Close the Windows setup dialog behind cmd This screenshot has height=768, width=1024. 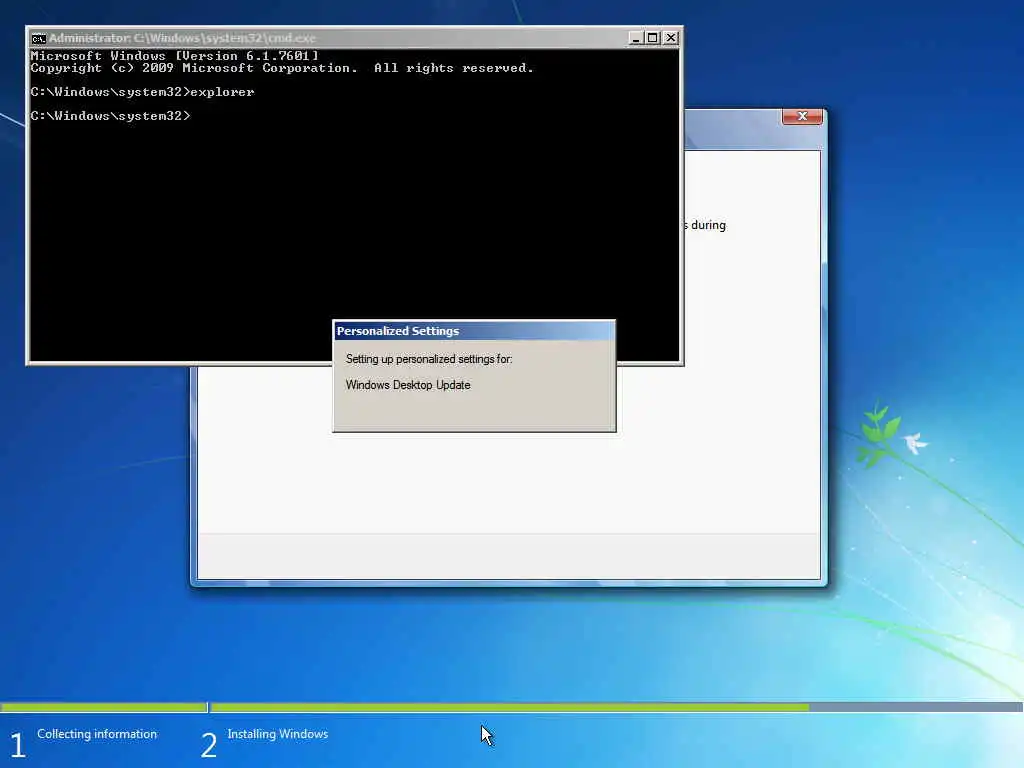(802, 116)
